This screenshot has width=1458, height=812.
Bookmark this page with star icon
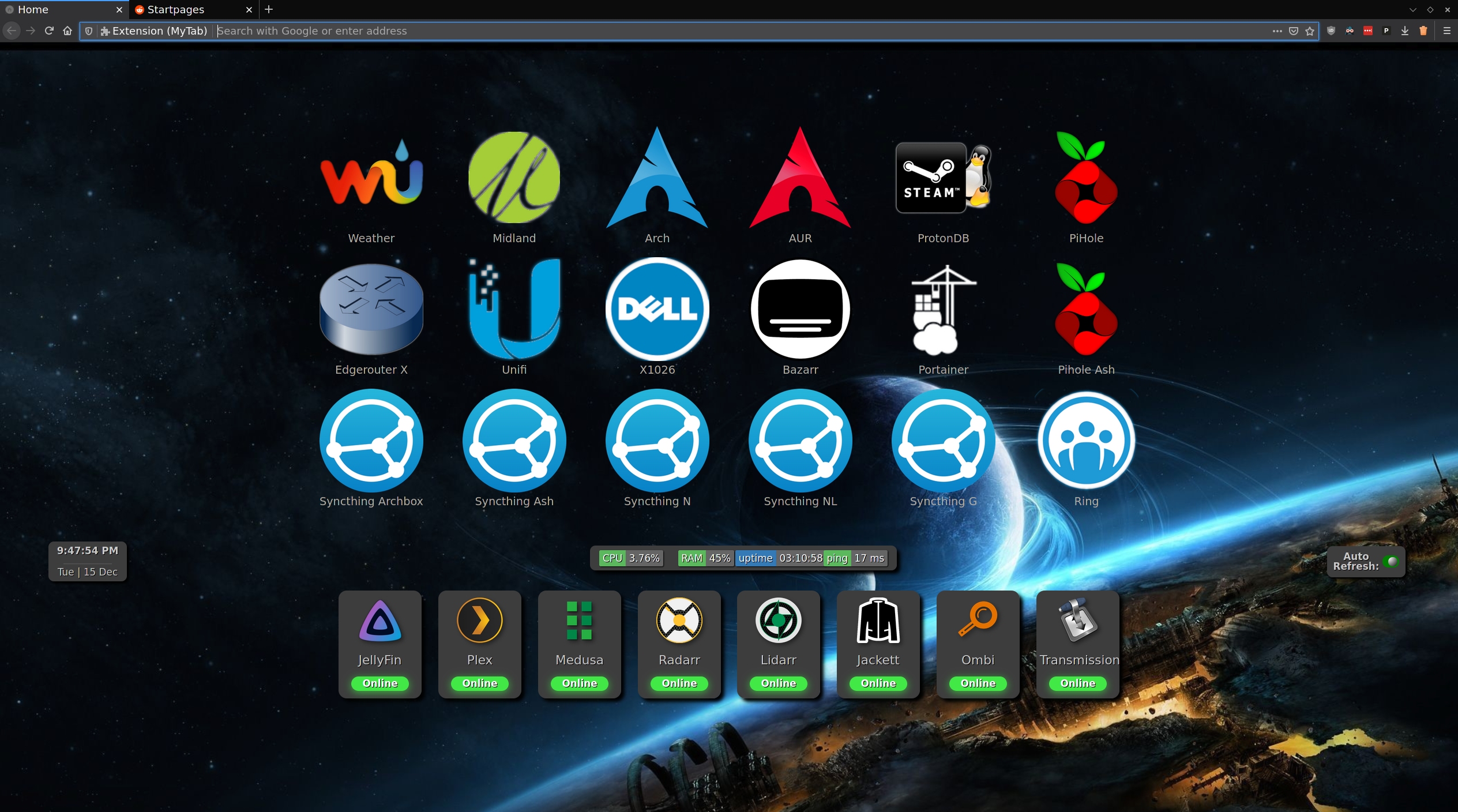pyautogui.click(x=1310, y=31)
